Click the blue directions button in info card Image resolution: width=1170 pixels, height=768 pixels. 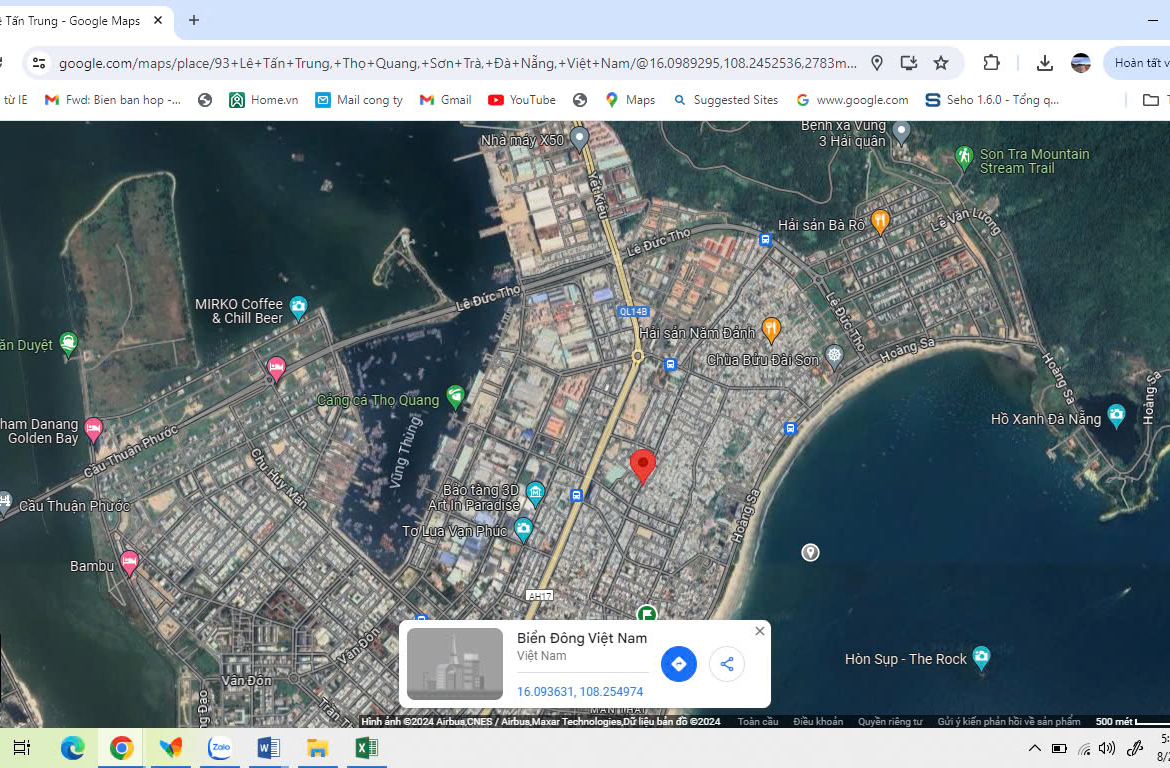click(678, 664)
